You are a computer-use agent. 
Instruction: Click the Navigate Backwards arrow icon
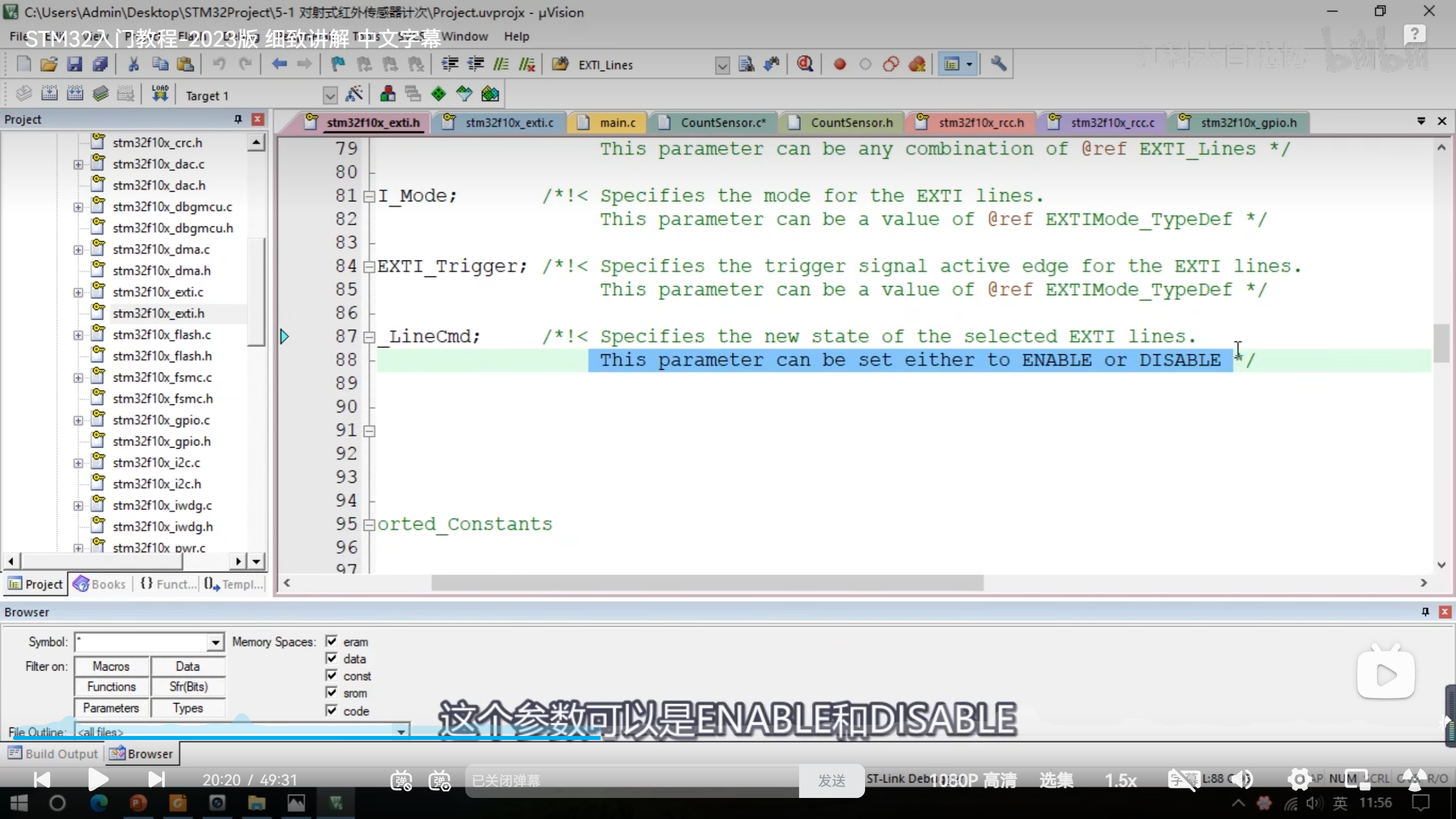coord(279,64)
